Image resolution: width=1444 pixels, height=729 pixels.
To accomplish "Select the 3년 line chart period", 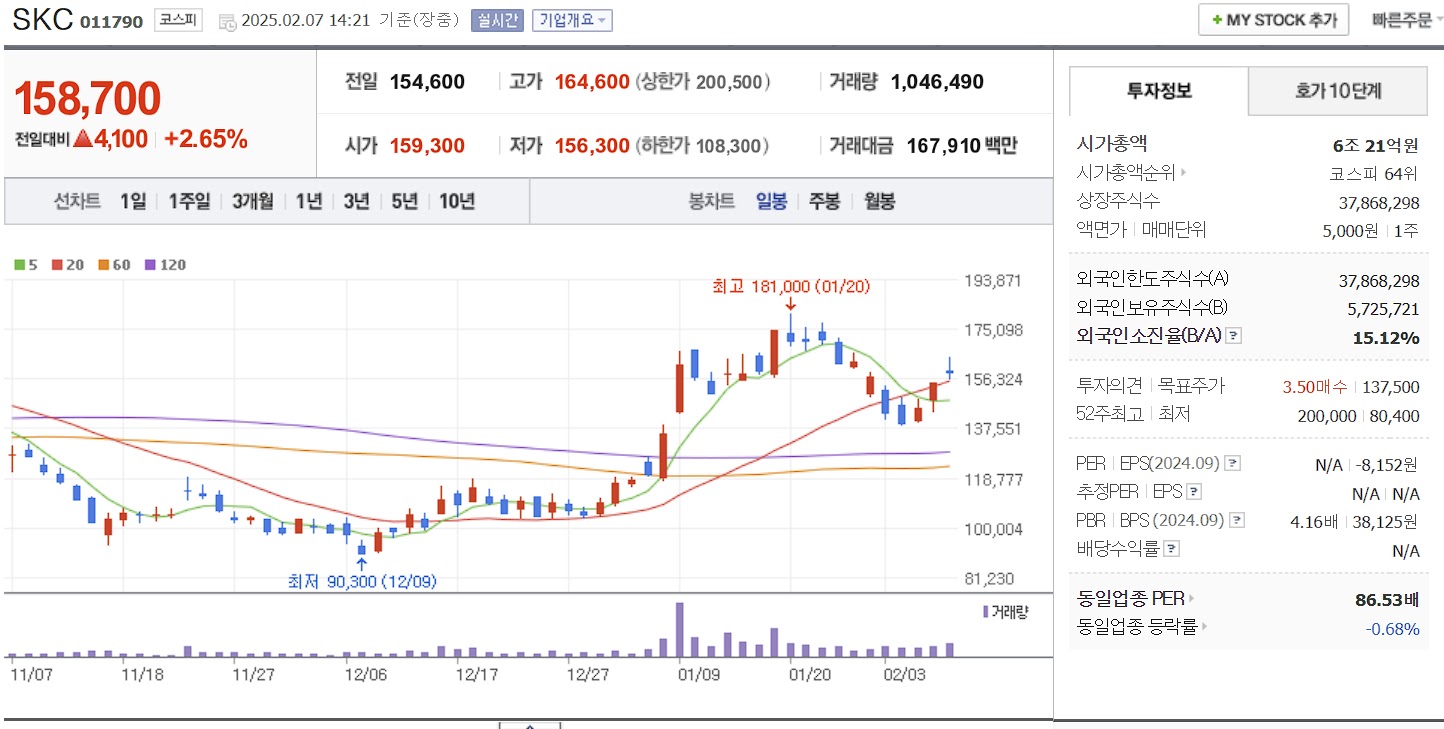I will 357,201.
